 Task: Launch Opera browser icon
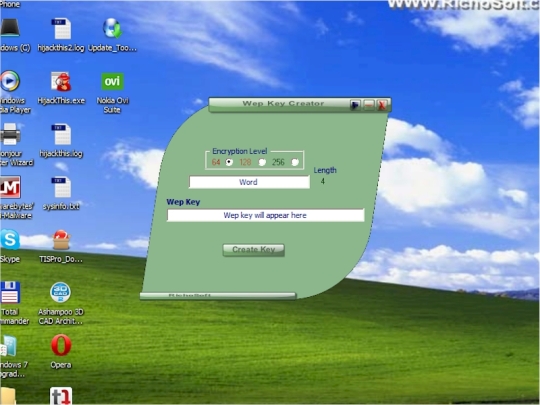pos(61,345)
